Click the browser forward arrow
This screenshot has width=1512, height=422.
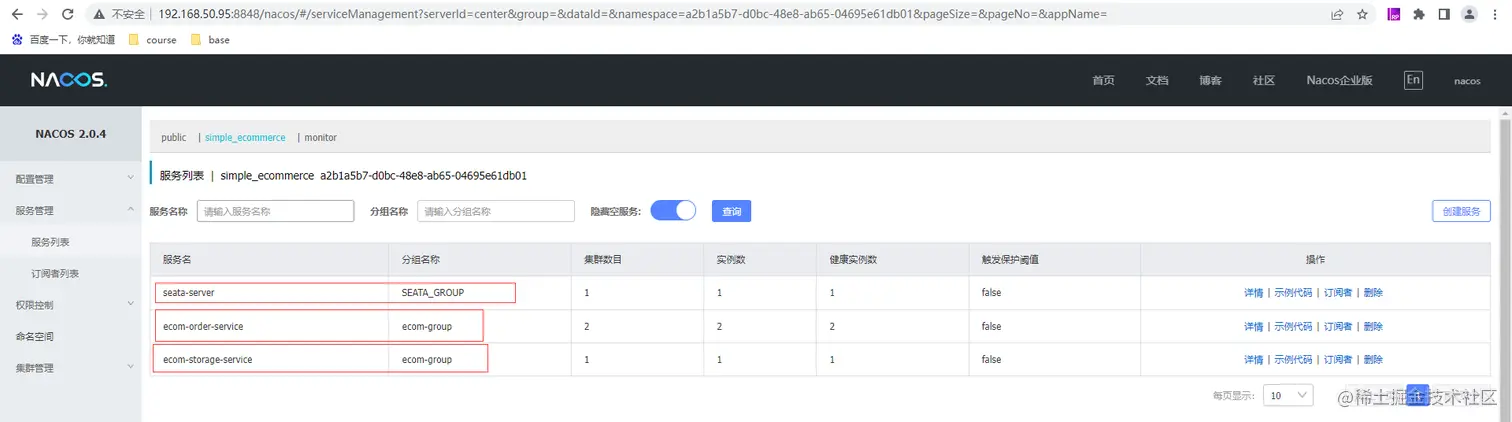tap(42, 14)
